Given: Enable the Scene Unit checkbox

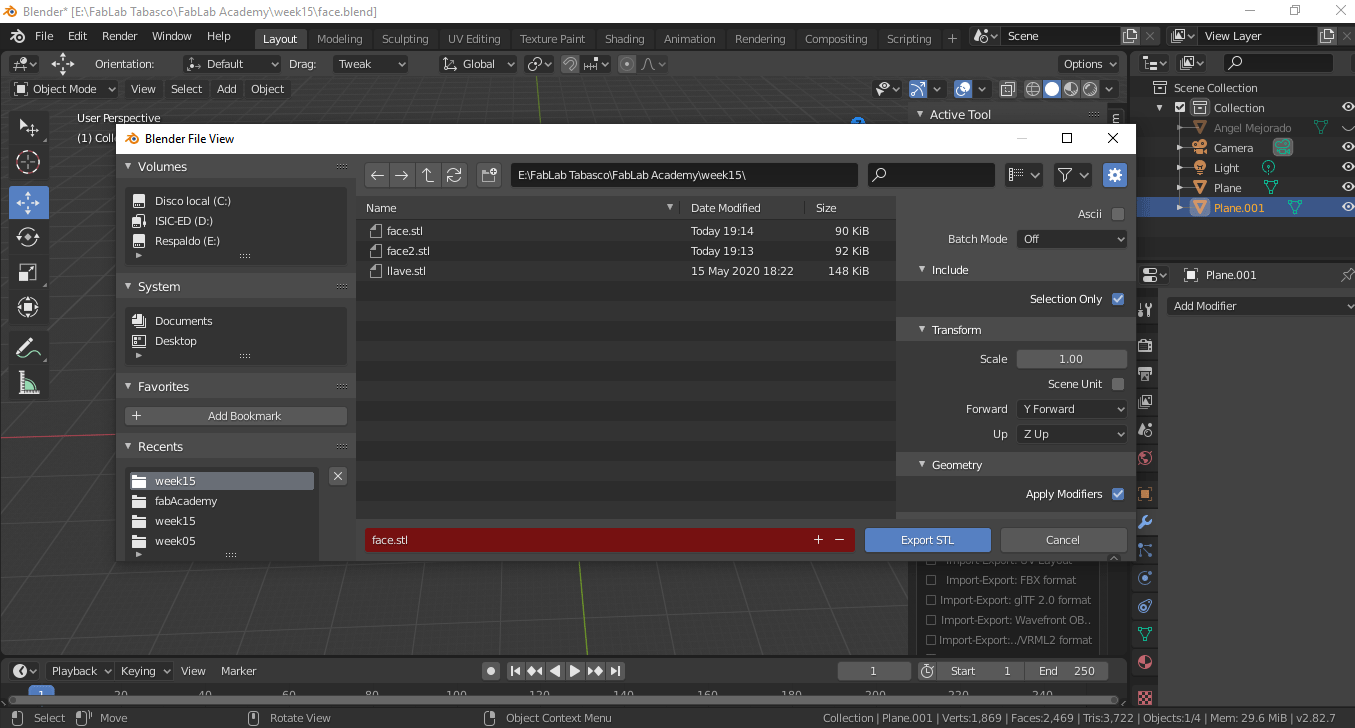Looking at the screenshot, I should [1118, 384].
